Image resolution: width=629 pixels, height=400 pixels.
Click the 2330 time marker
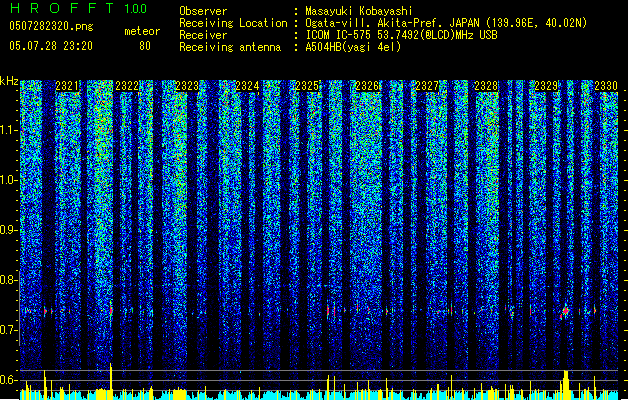[x=606, y=86]
